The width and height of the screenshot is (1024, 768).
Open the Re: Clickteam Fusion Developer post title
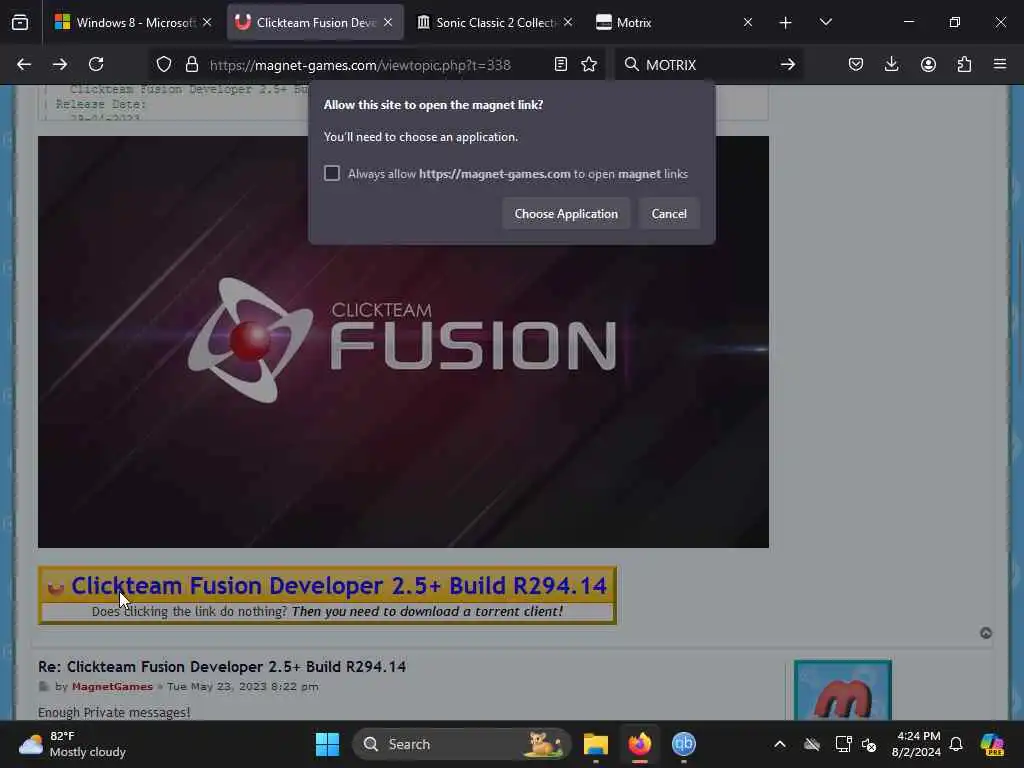tap(222, 667)
